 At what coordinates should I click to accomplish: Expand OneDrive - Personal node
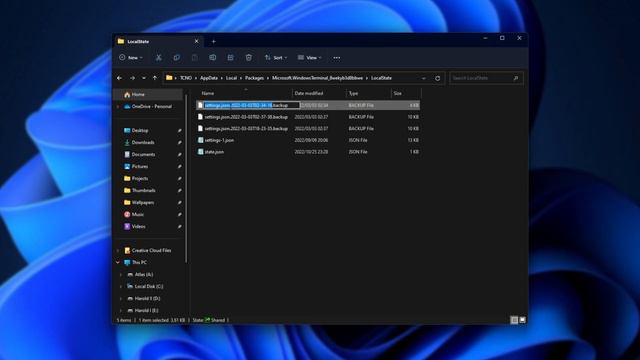pyautogui.click(x=118, y=107)
